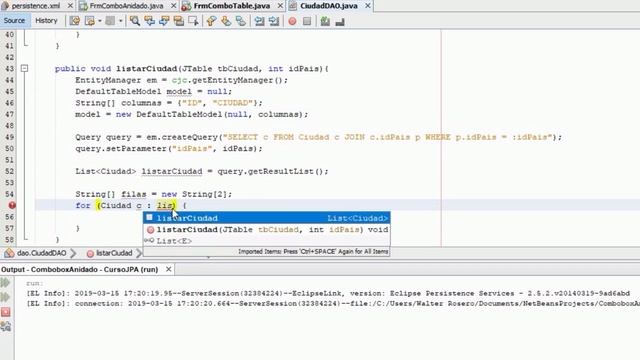Click the Shift Line Left icon
Viewport: 640px width, 360px height.
pyautogui.click(x=259, y=21)
